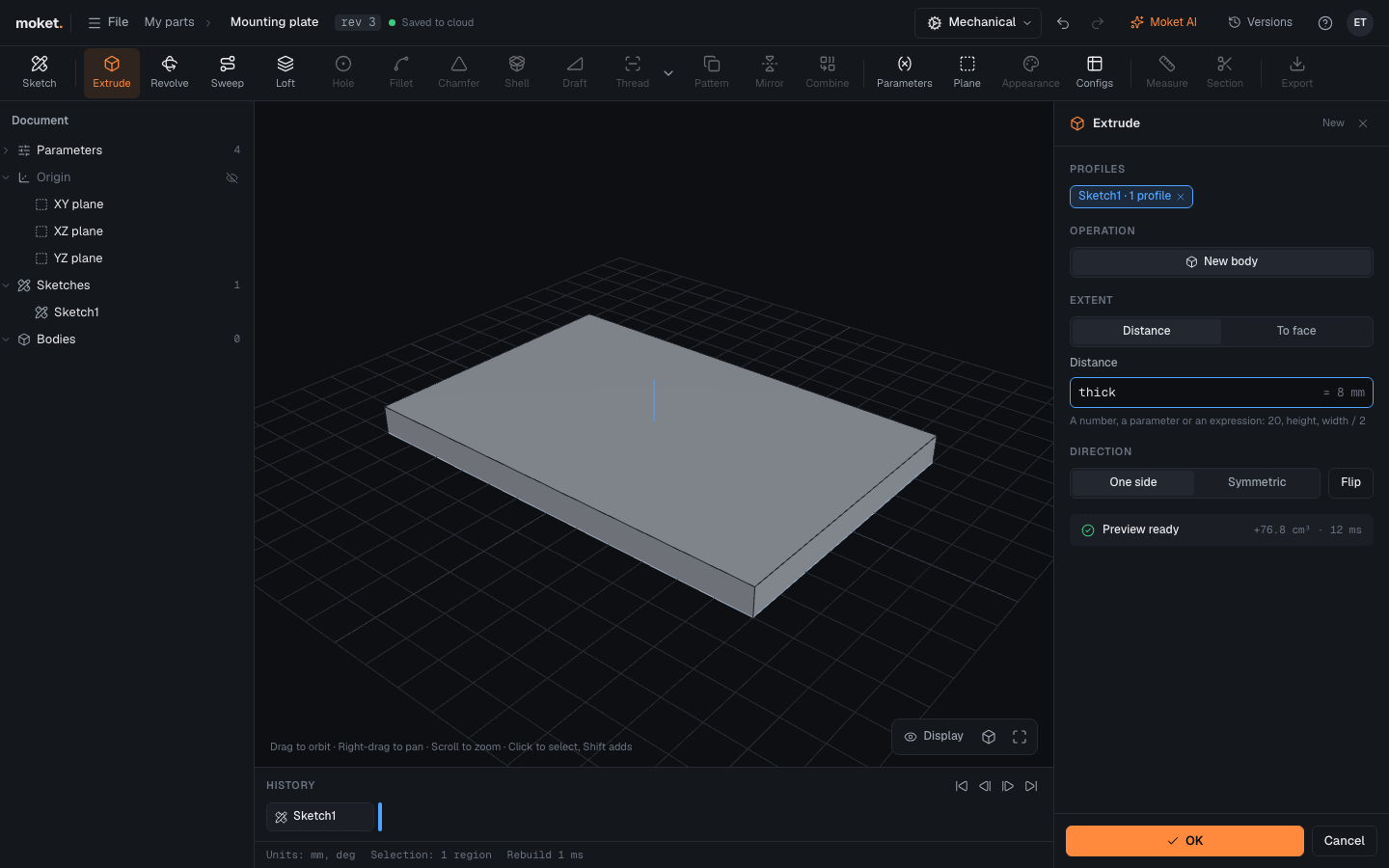Remove Sketch1 profile chip

1181,197
